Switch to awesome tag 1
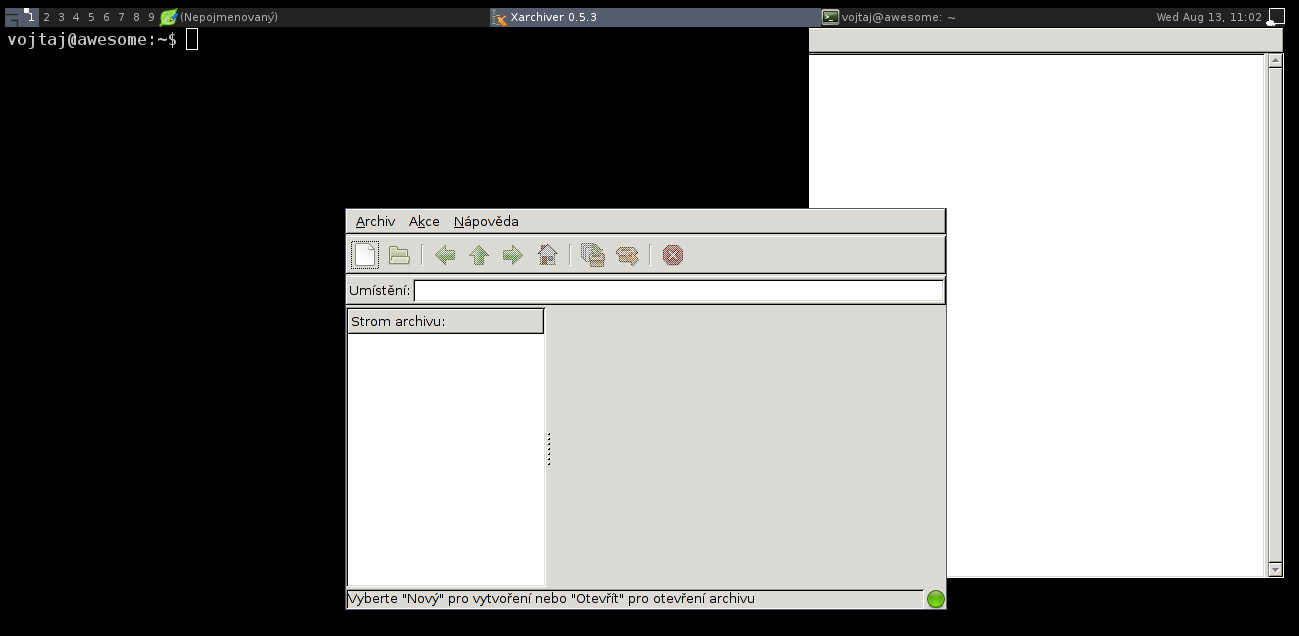 coord(31,17)
